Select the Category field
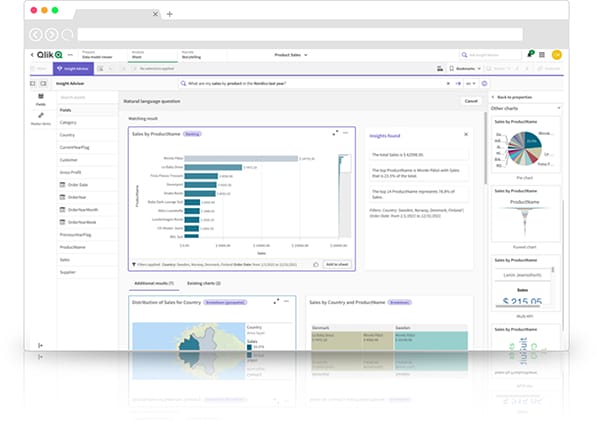This screenshot has width=596, height=429. coord(87,122)
